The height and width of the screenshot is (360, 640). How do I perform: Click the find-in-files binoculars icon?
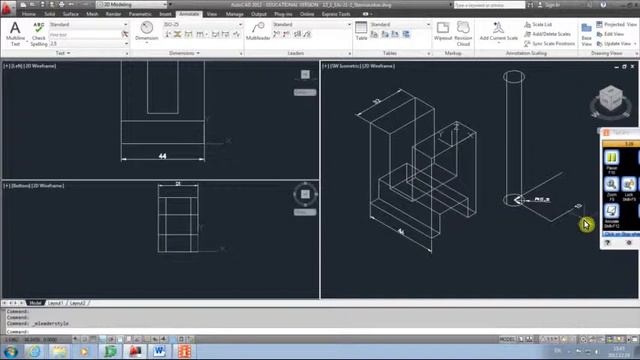[x=530, y=5]
